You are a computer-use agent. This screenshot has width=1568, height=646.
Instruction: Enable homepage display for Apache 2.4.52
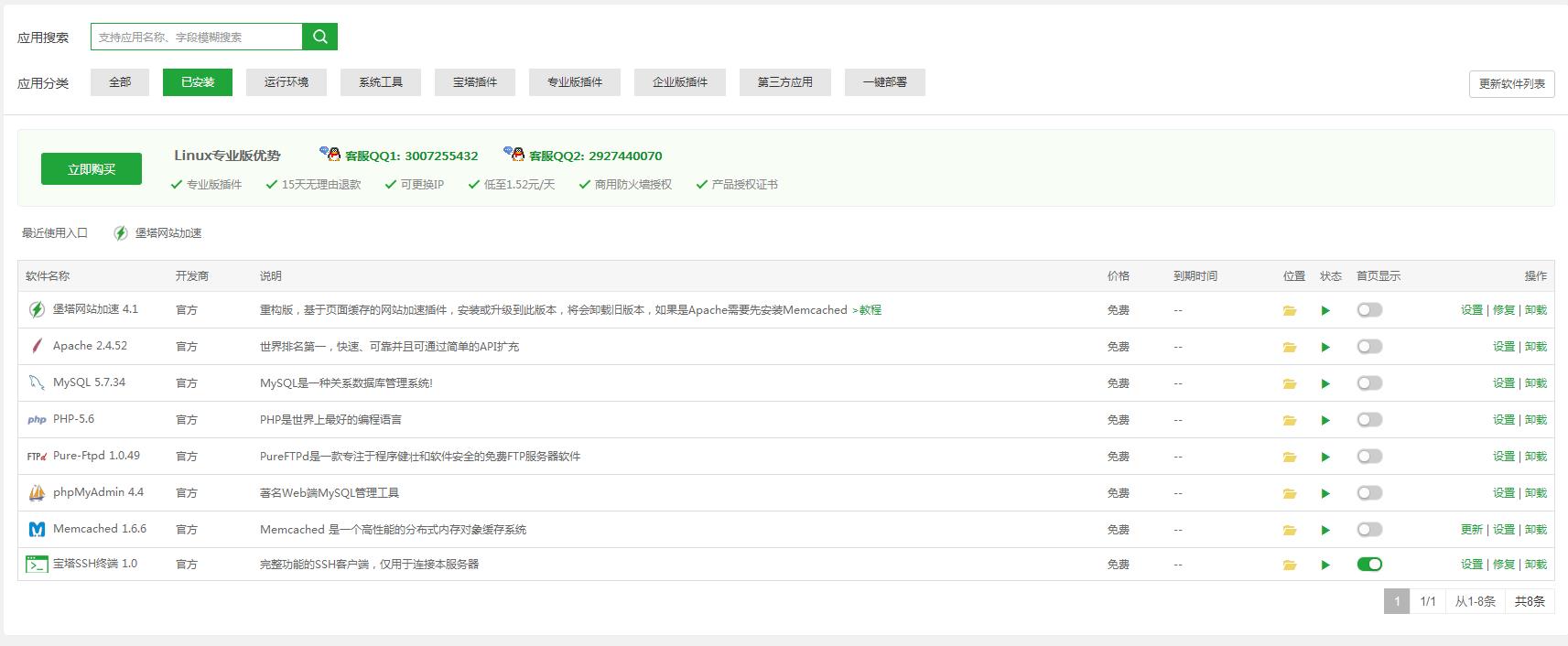point(1369,347)
